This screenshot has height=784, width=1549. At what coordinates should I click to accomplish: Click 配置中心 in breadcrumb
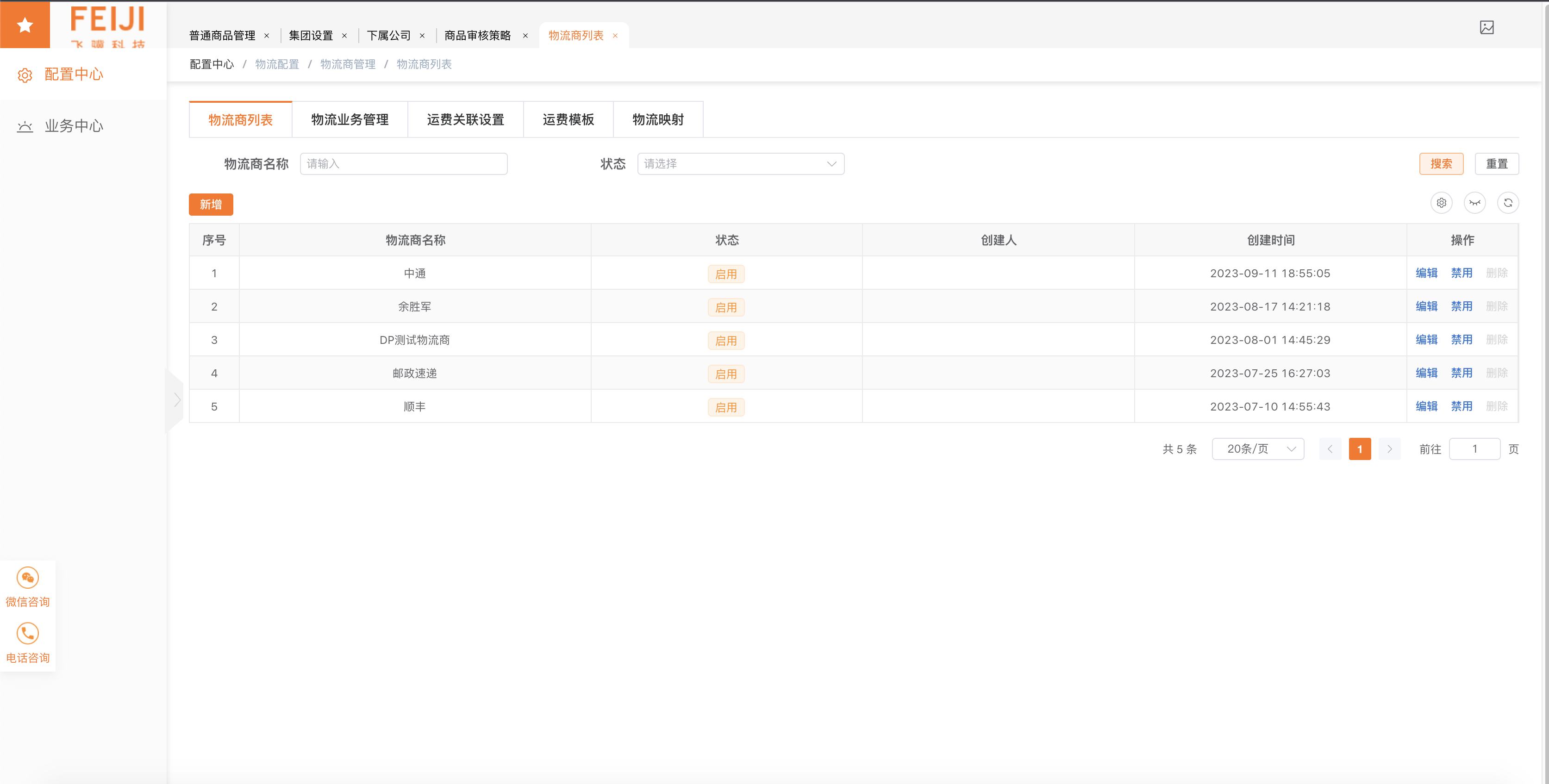click(212, 64)
